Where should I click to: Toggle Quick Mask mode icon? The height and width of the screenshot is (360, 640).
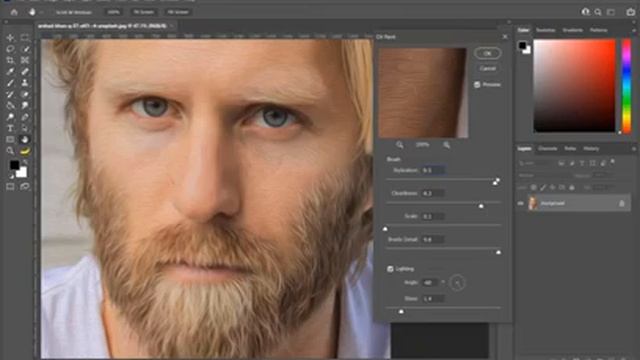pos(10,187)
